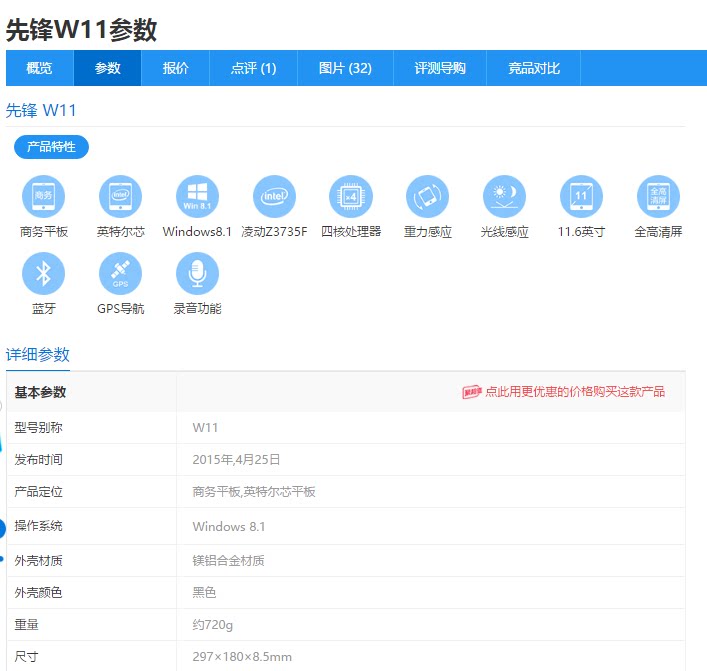
Task: Click the 约720g weight value
Action: (213, 625)
